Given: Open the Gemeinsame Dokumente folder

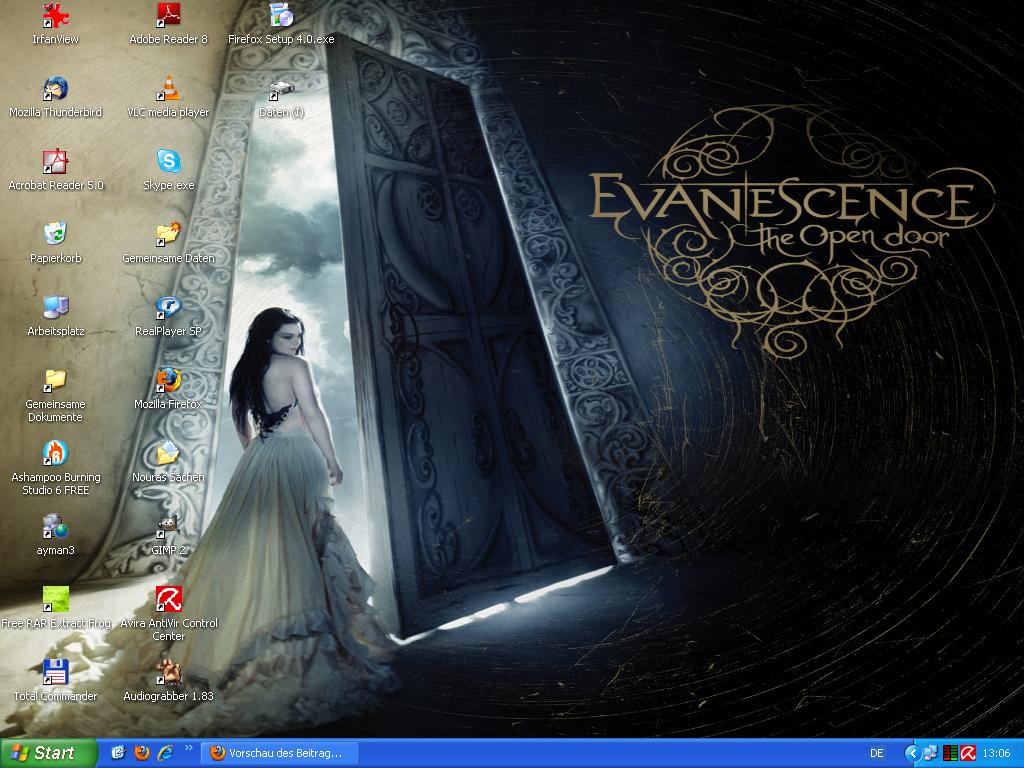Looking at the screenshot, I should [x=56, y=381].
